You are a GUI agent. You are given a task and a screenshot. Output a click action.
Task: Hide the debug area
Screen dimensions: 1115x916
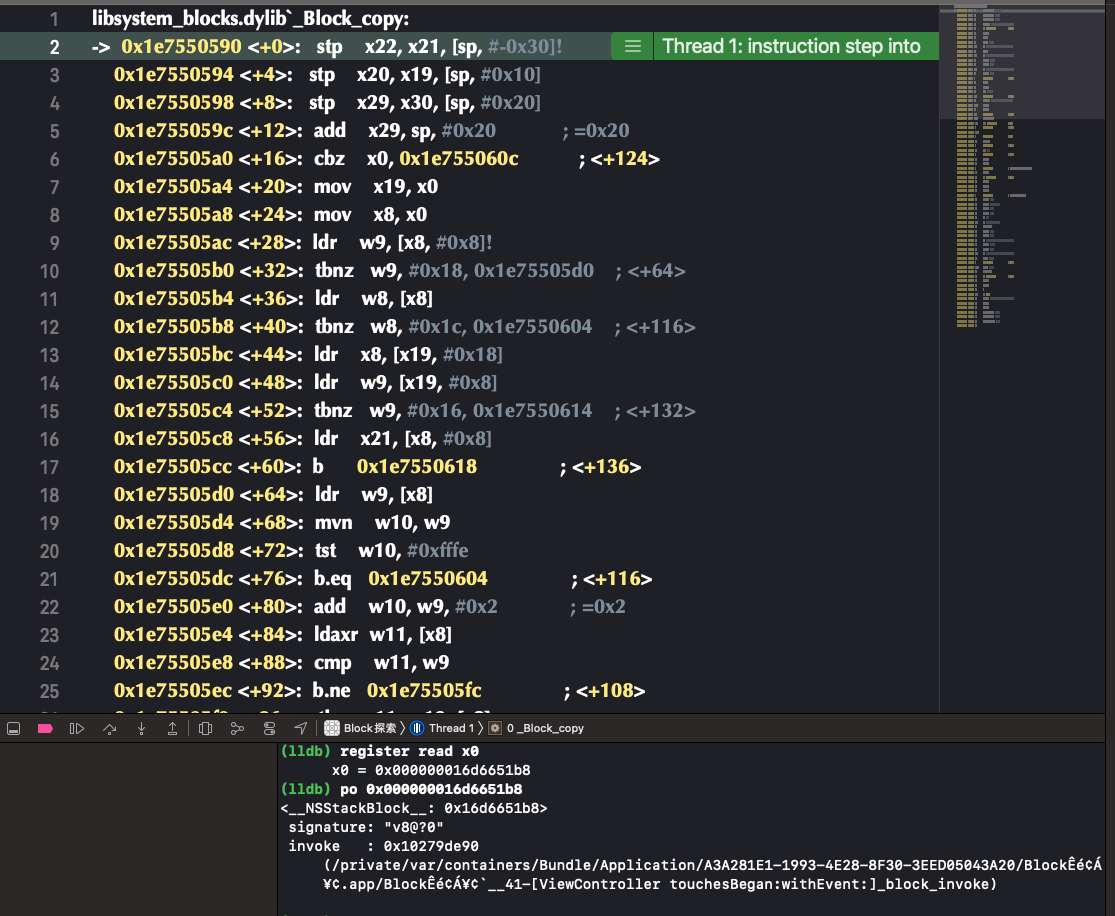(x=14, y=728)
